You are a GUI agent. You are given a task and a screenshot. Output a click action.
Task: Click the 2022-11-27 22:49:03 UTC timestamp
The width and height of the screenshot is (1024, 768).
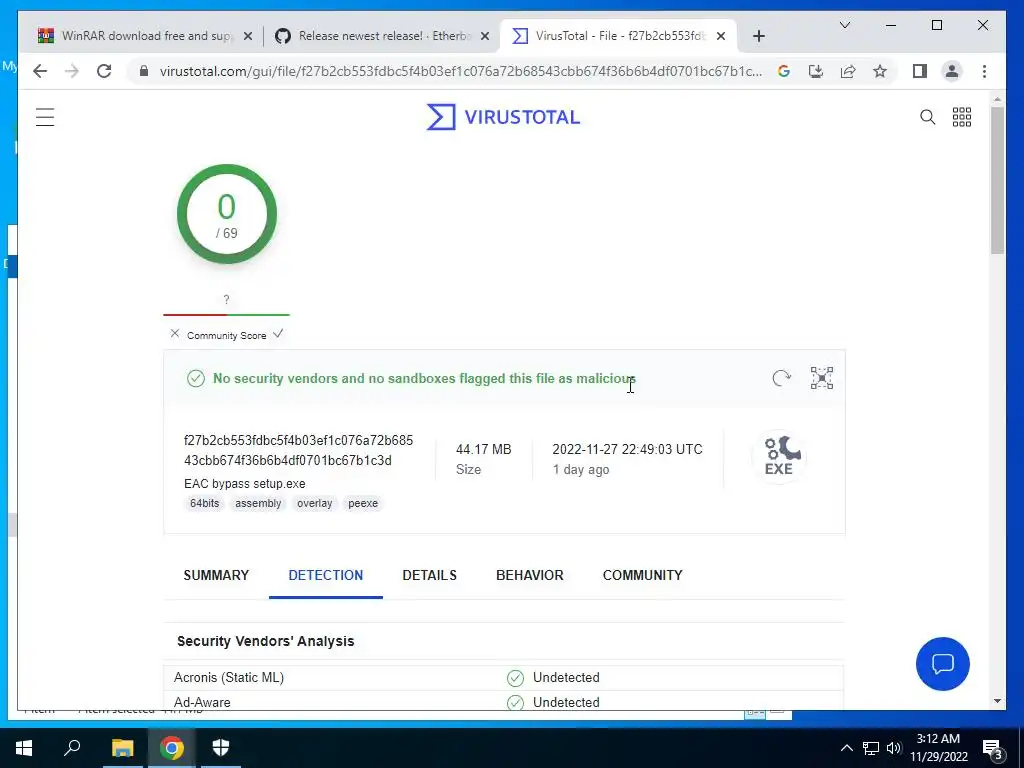pyautogui.click(x=628, y=449)
